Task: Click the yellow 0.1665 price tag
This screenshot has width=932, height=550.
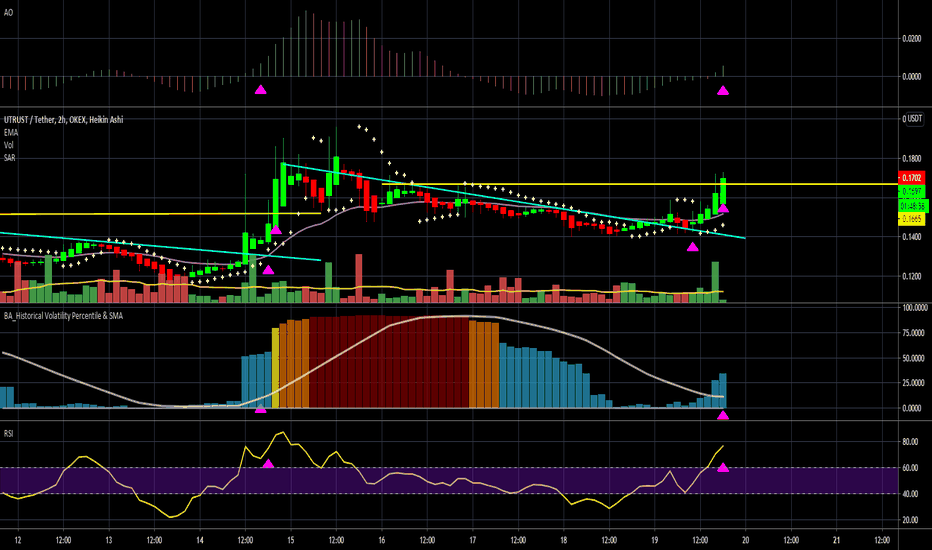Action: (912, 219)
